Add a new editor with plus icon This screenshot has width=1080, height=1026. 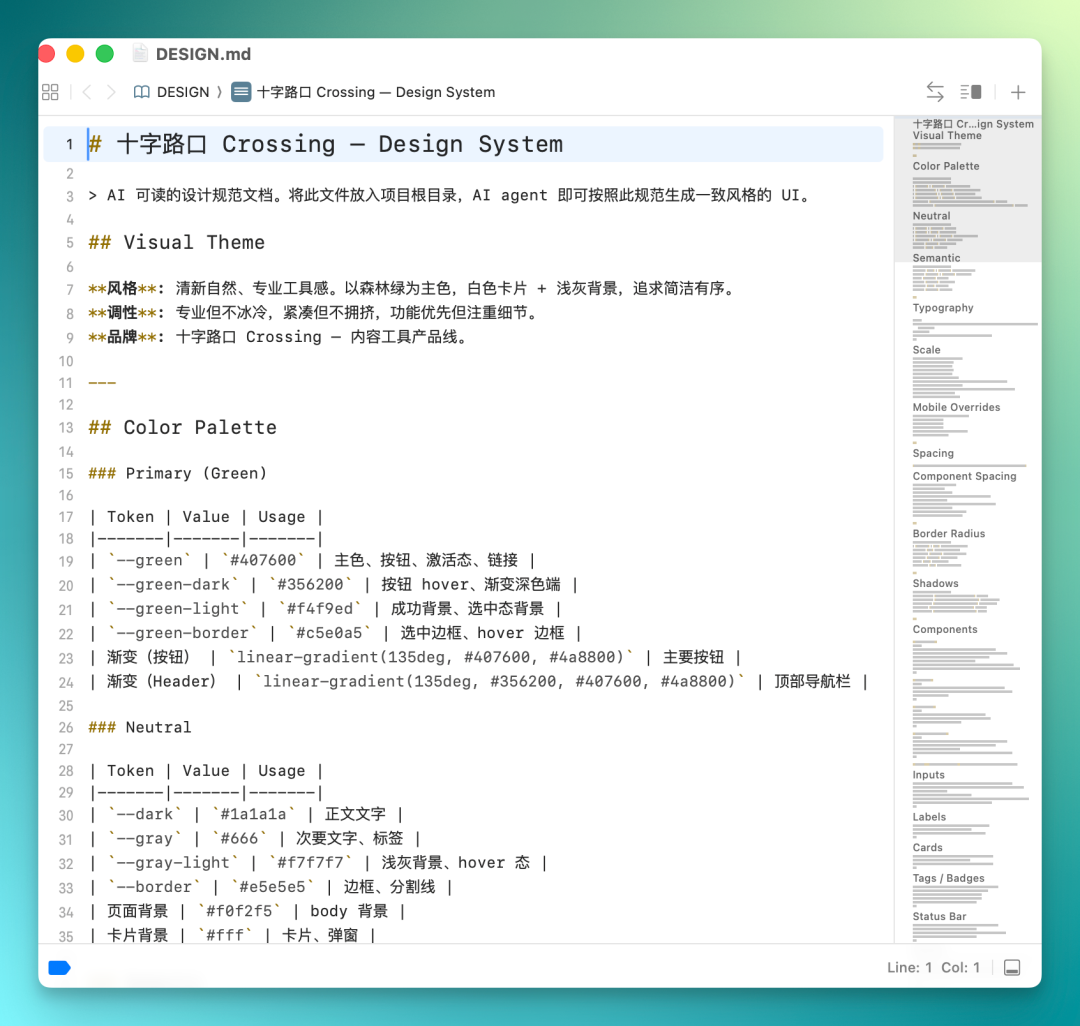(1018, 92)
